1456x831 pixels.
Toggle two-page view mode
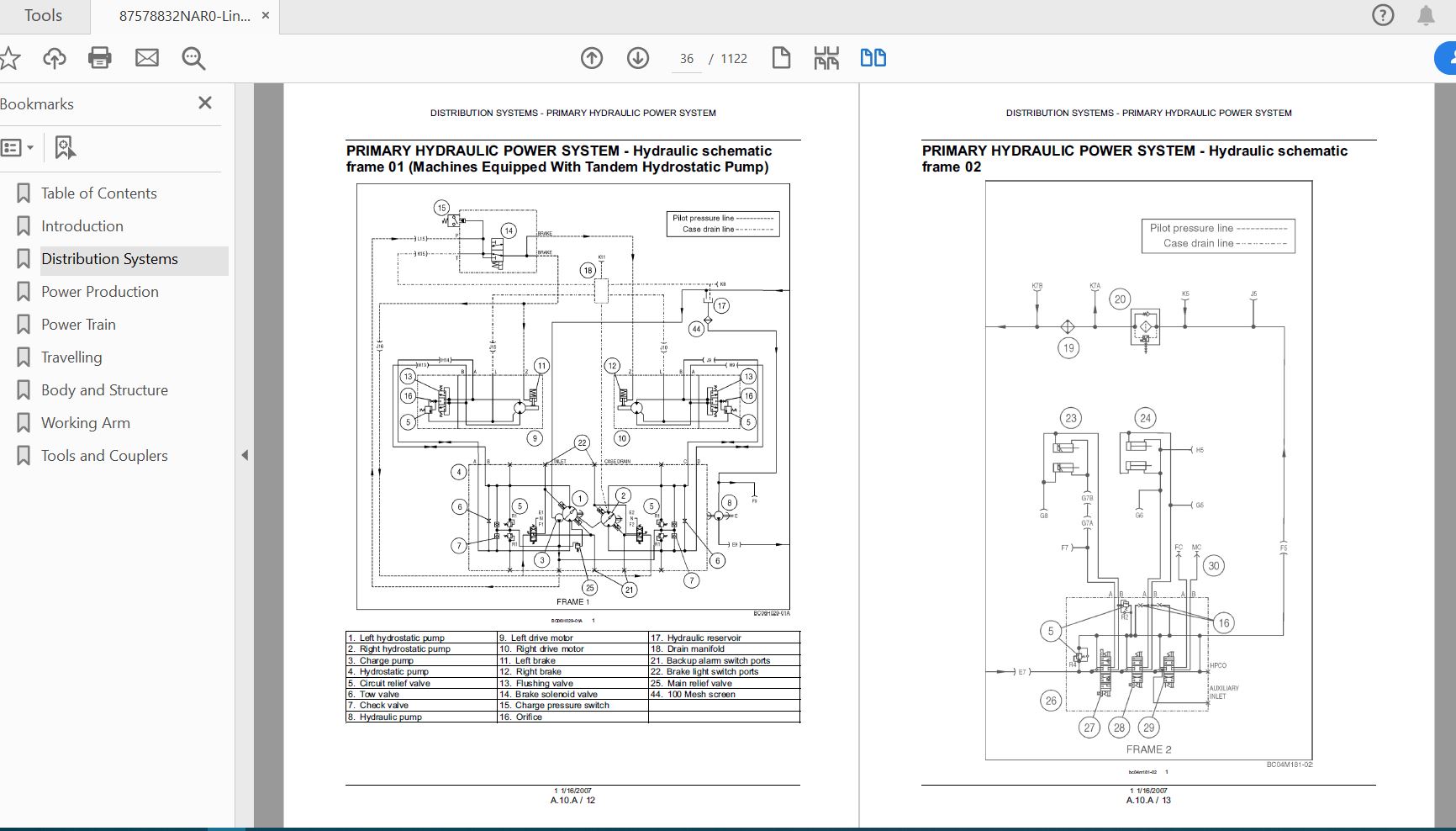point(873,58)
